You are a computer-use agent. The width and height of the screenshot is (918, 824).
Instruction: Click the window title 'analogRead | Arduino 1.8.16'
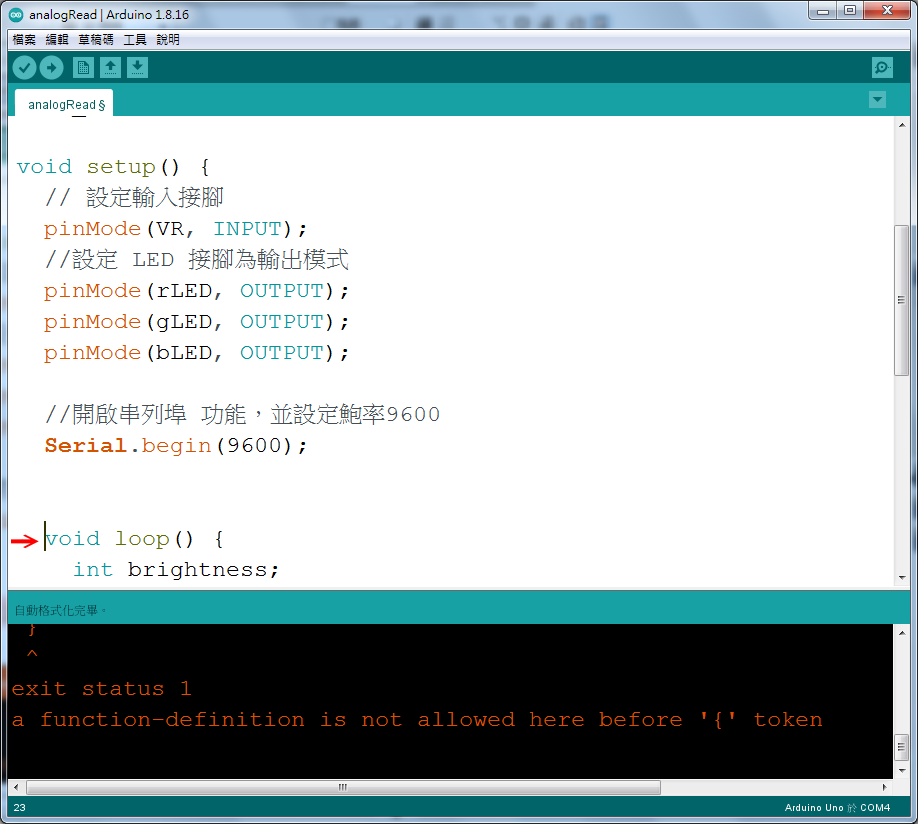pos(109,15)
